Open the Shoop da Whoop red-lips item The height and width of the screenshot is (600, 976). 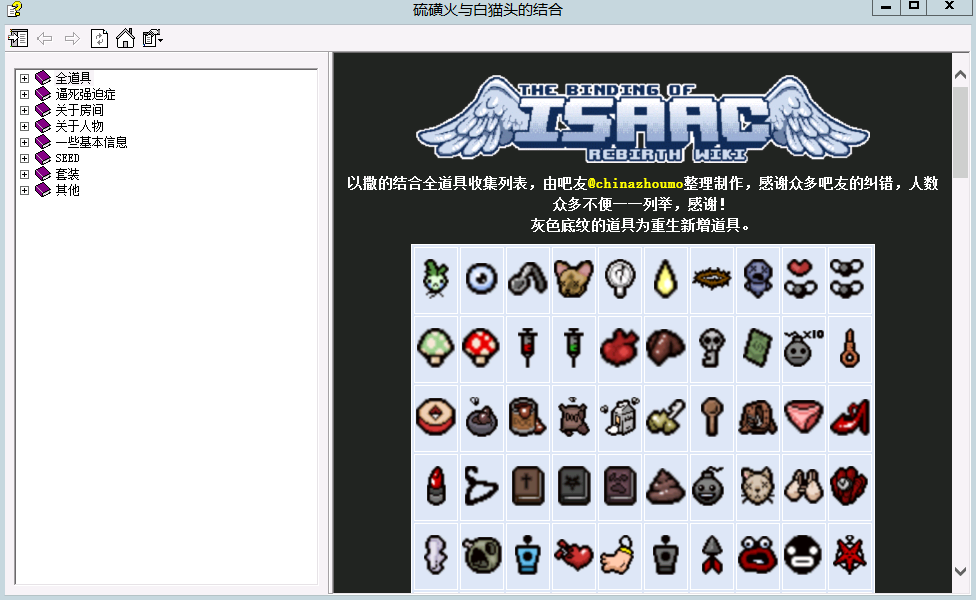tap(758, 555)
